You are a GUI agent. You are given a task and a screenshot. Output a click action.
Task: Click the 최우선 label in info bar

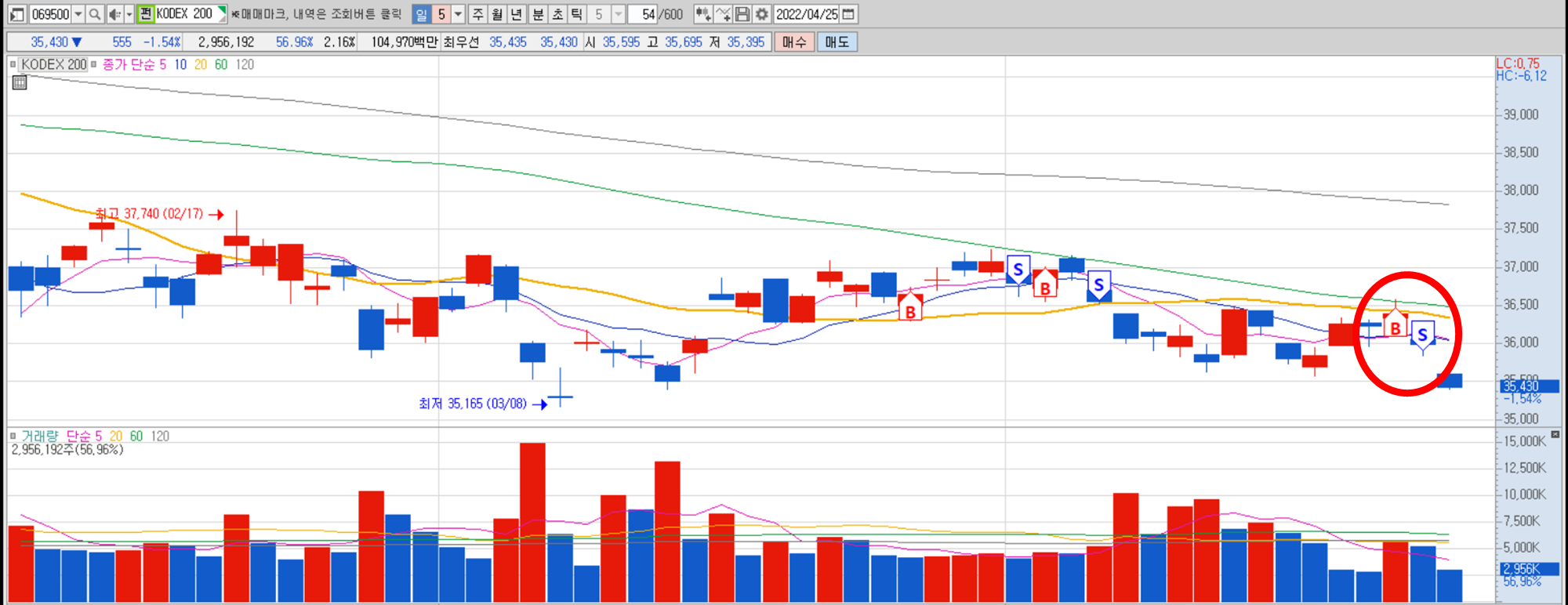[461, 42]
